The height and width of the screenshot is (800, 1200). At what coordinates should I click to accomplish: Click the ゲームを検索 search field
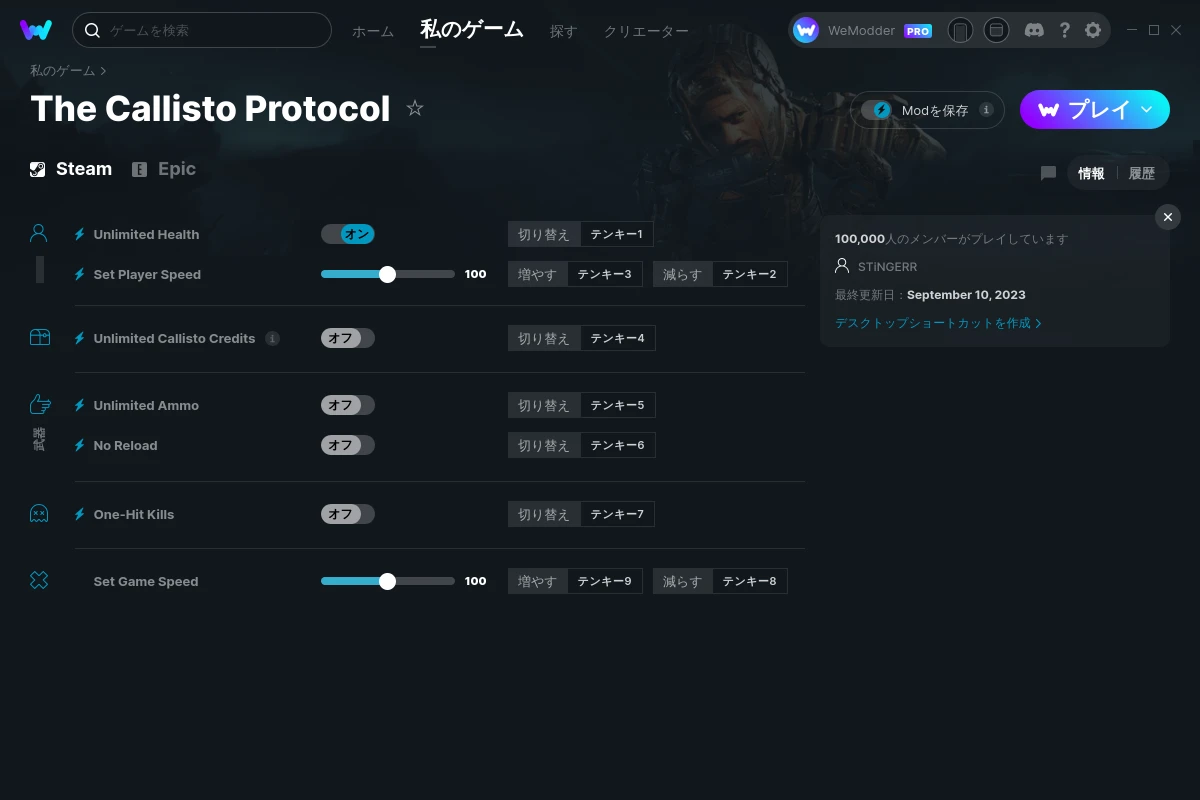coord(202,30)
